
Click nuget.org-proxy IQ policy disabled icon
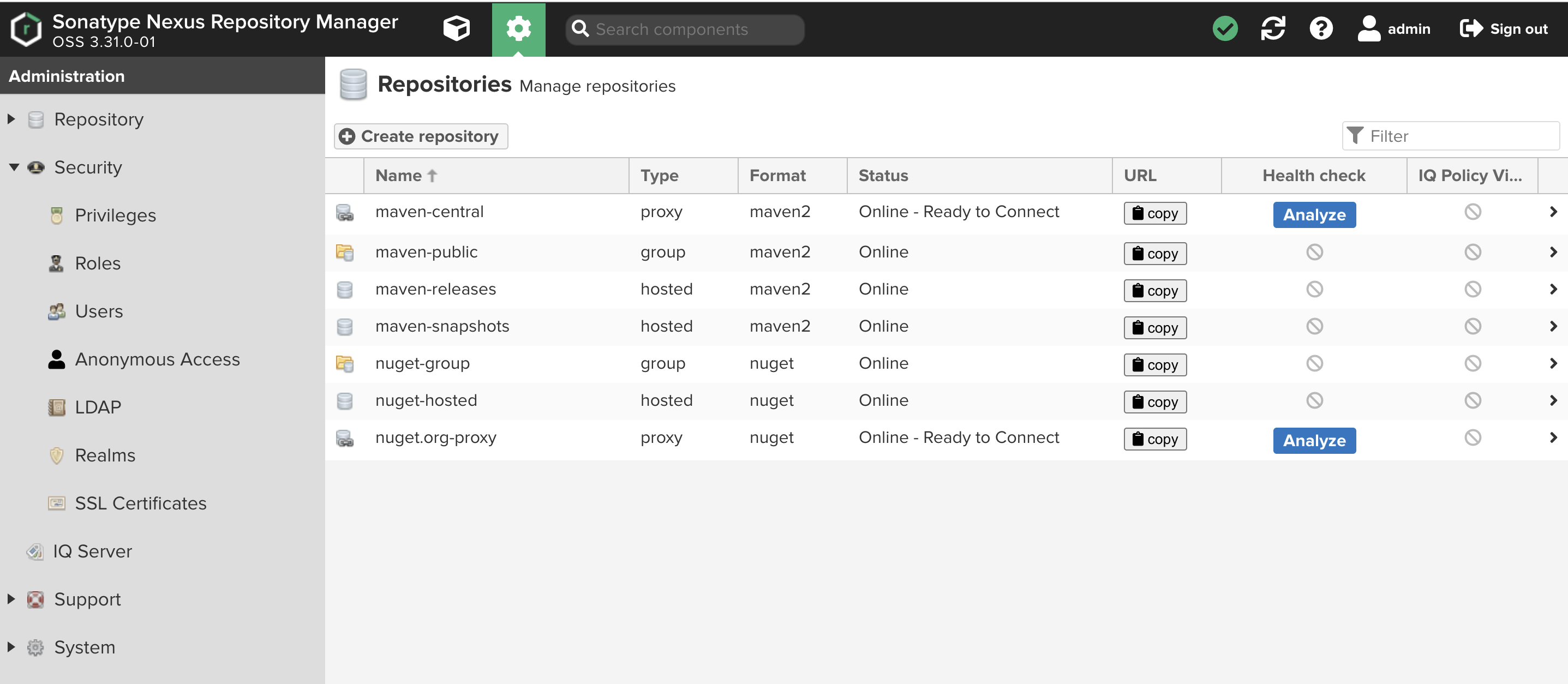pyautogui.click(x=1473, y=437)
